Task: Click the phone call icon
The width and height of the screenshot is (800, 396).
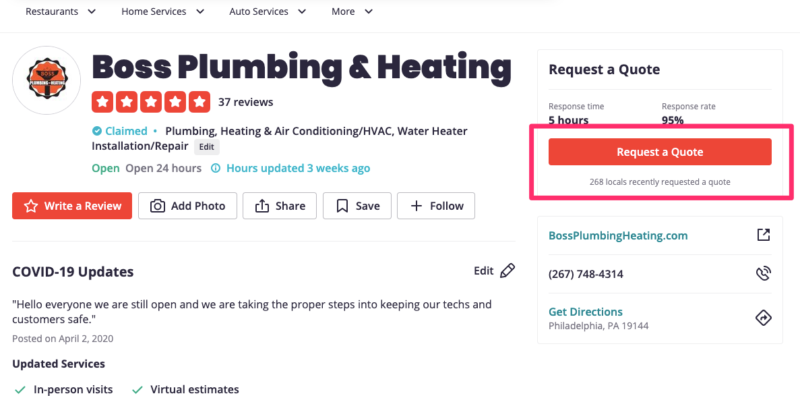Action: [x=763, y=274]
